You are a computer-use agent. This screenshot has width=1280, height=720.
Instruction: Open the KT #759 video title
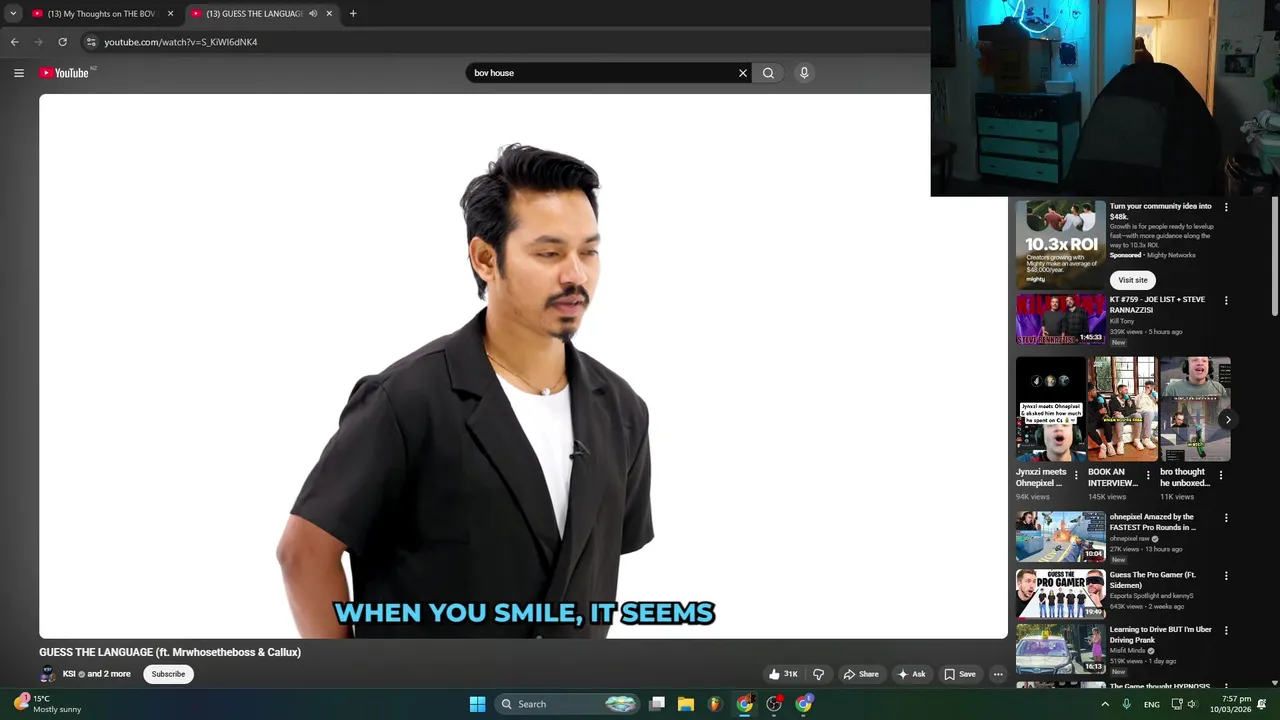(x=1157, y=304)
